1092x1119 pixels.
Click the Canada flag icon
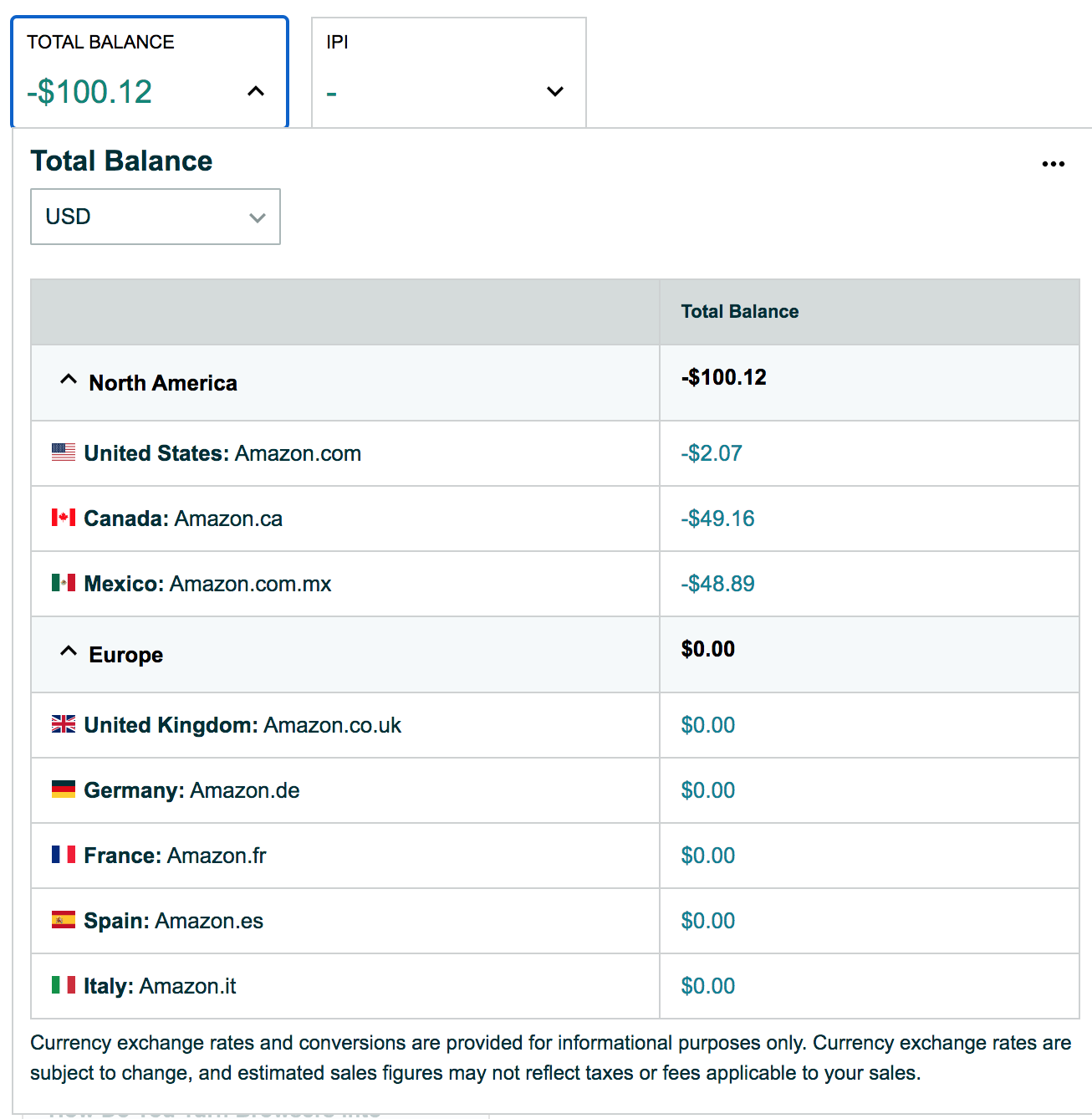(64, 518)
